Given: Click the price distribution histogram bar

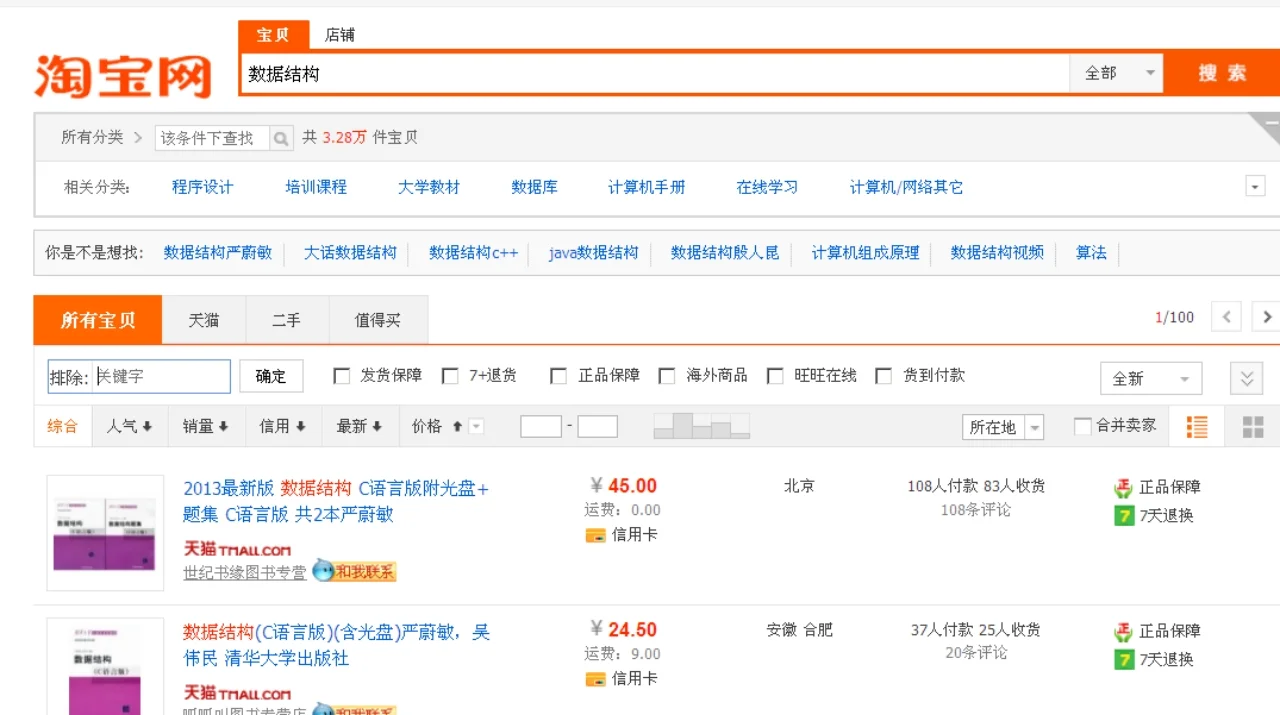Looking at the screenshot, I should (701, 426).
